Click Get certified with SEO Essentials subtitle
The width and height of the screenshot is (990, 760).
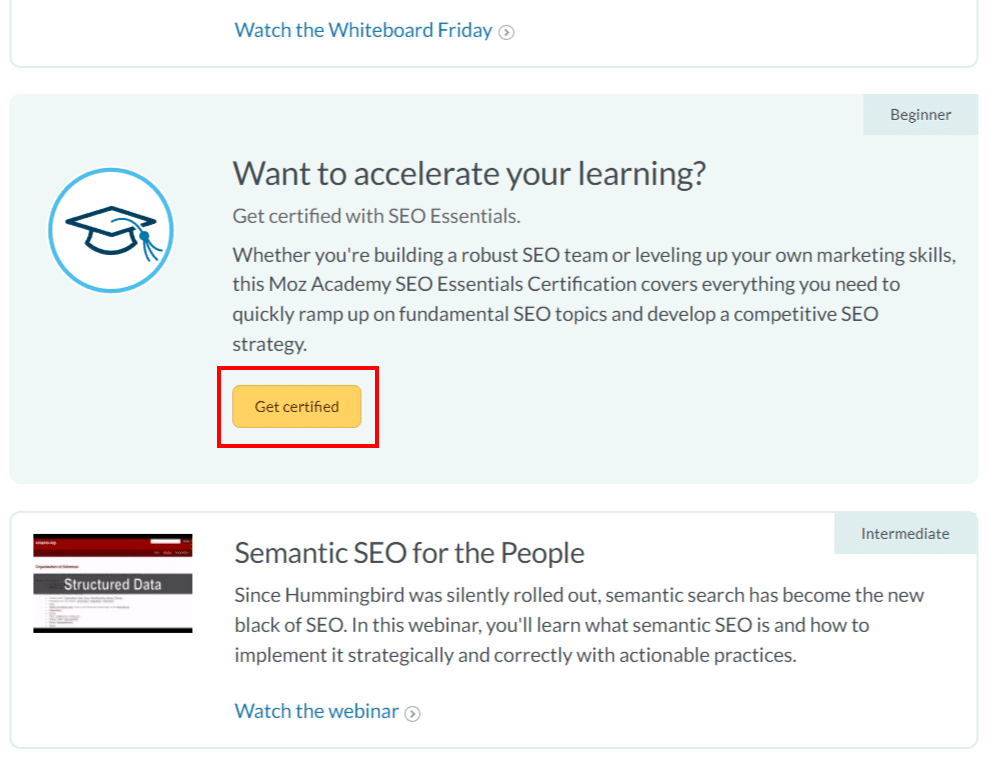click(376, 216)
